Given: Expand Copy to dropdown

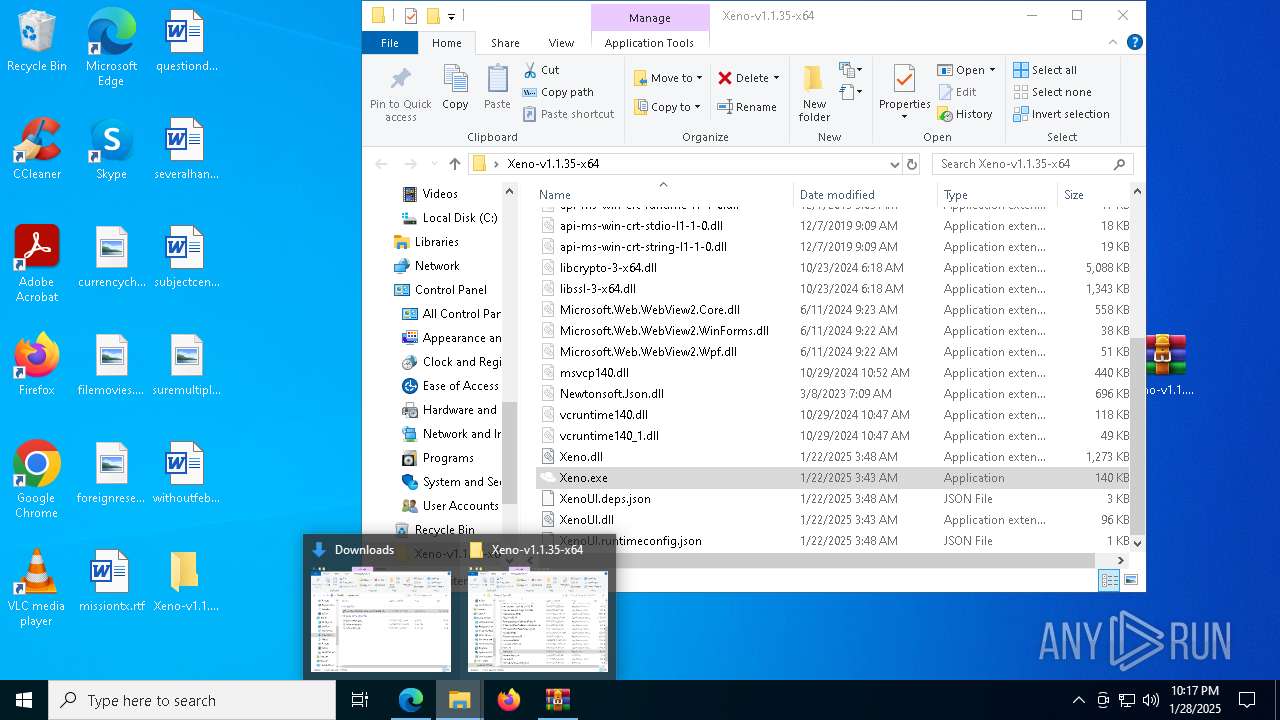Looking at the screenshot, I should [697, 107].
